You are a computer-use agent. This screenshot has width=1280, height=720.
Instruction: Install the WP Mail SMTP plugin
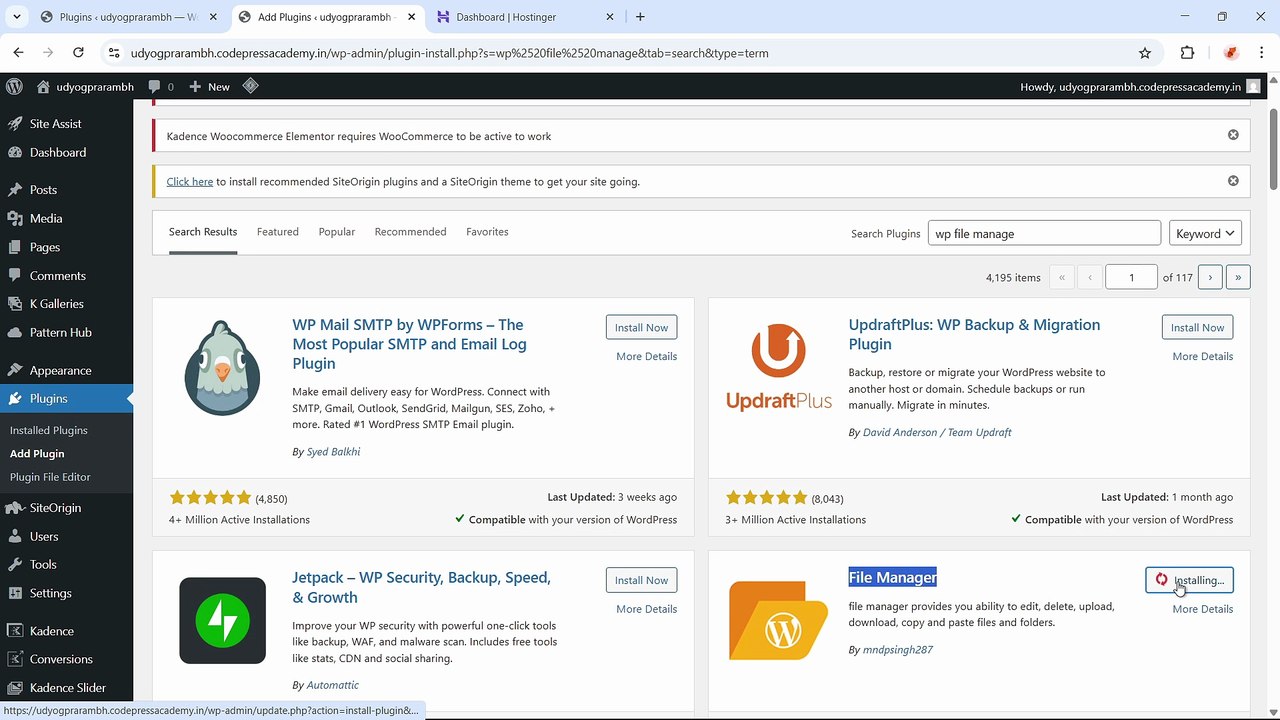(641, 328)
